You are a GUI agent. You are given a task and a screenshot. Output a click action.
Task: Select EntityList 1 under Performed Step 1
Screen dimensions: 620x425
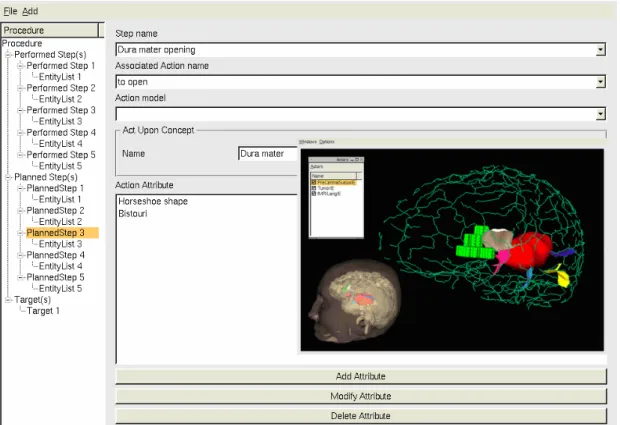[x=60, y=77]
